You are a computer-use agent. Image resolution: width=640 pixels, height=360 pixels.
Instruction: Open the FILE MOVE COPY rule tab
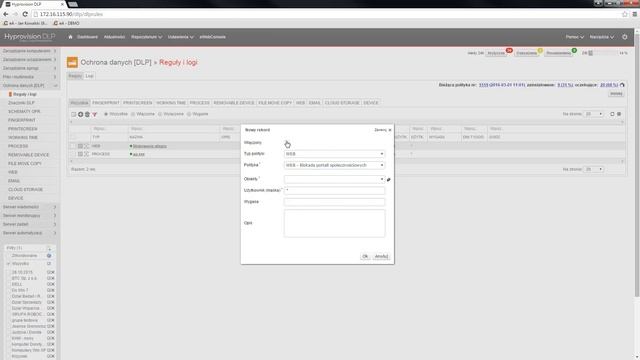click(x=275, y=103)
